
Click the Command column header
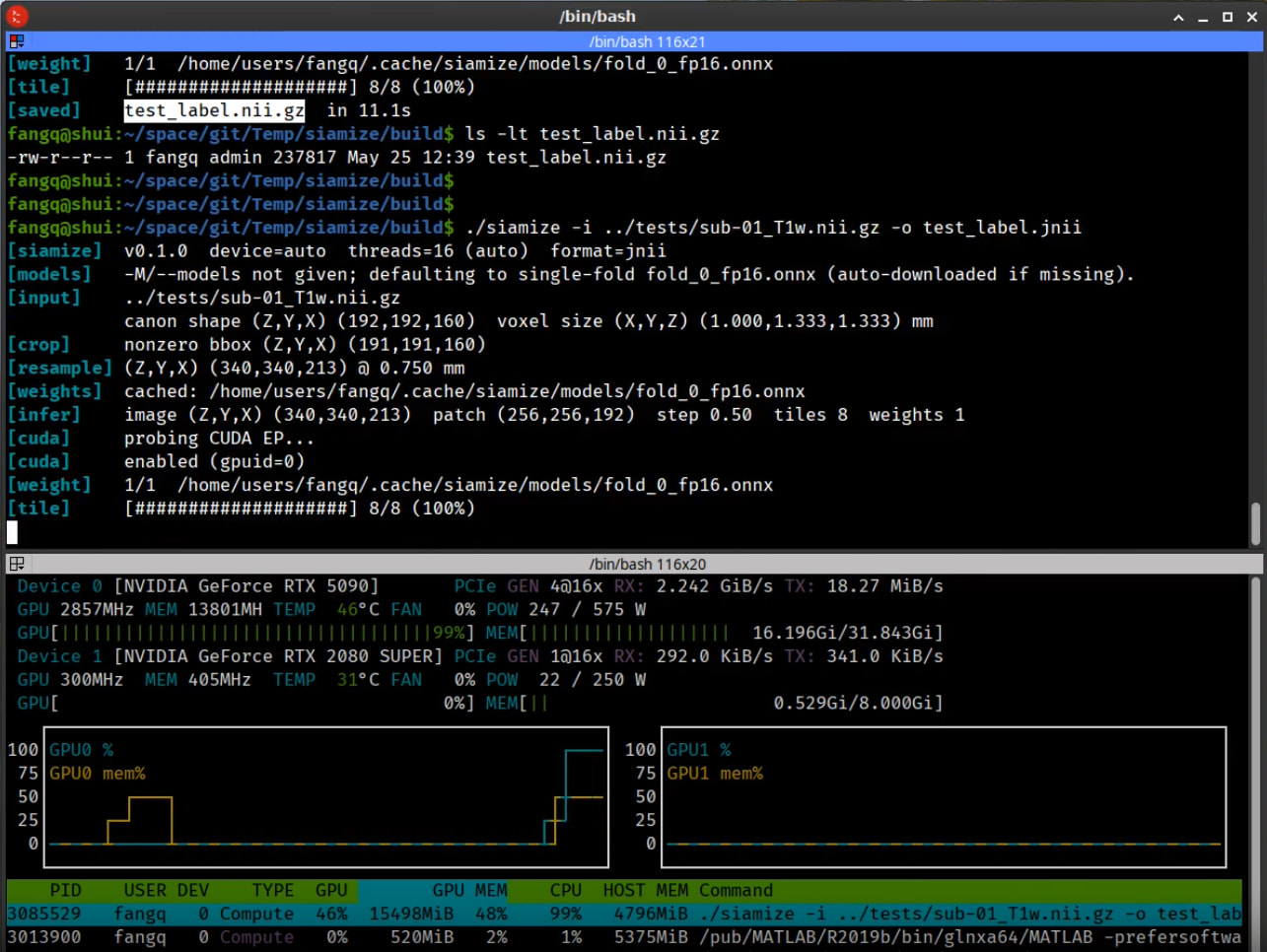click(x=737, y=890)
